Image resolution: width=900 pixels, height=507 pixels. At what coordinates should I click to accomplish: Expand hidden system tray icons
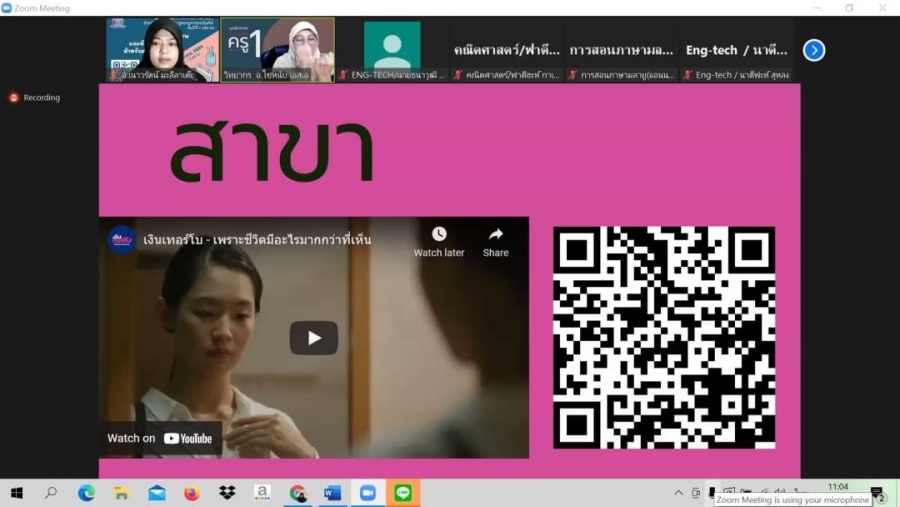pyautogui.click(x=679, y=493)
